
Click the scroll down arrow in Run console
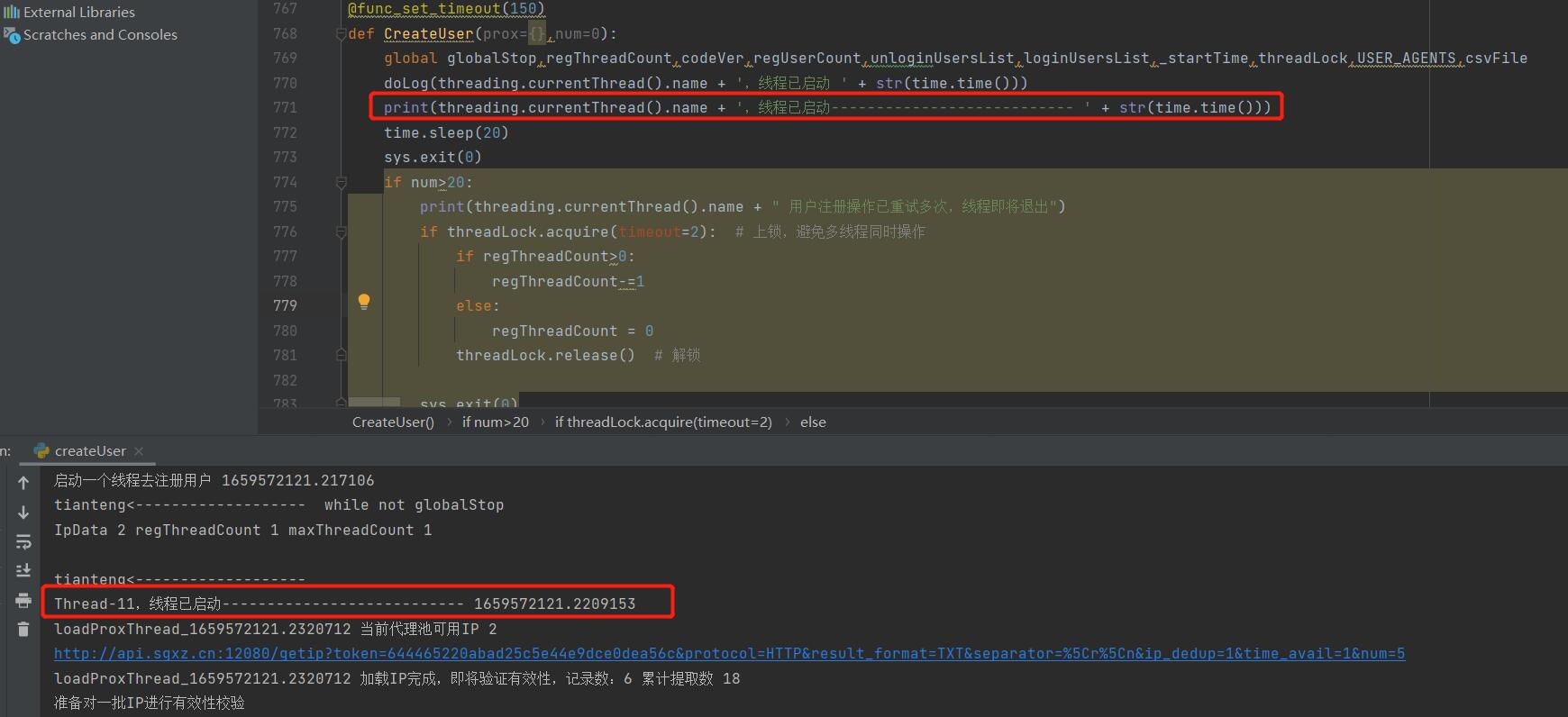pyautogui.click(x=23, y=513)
